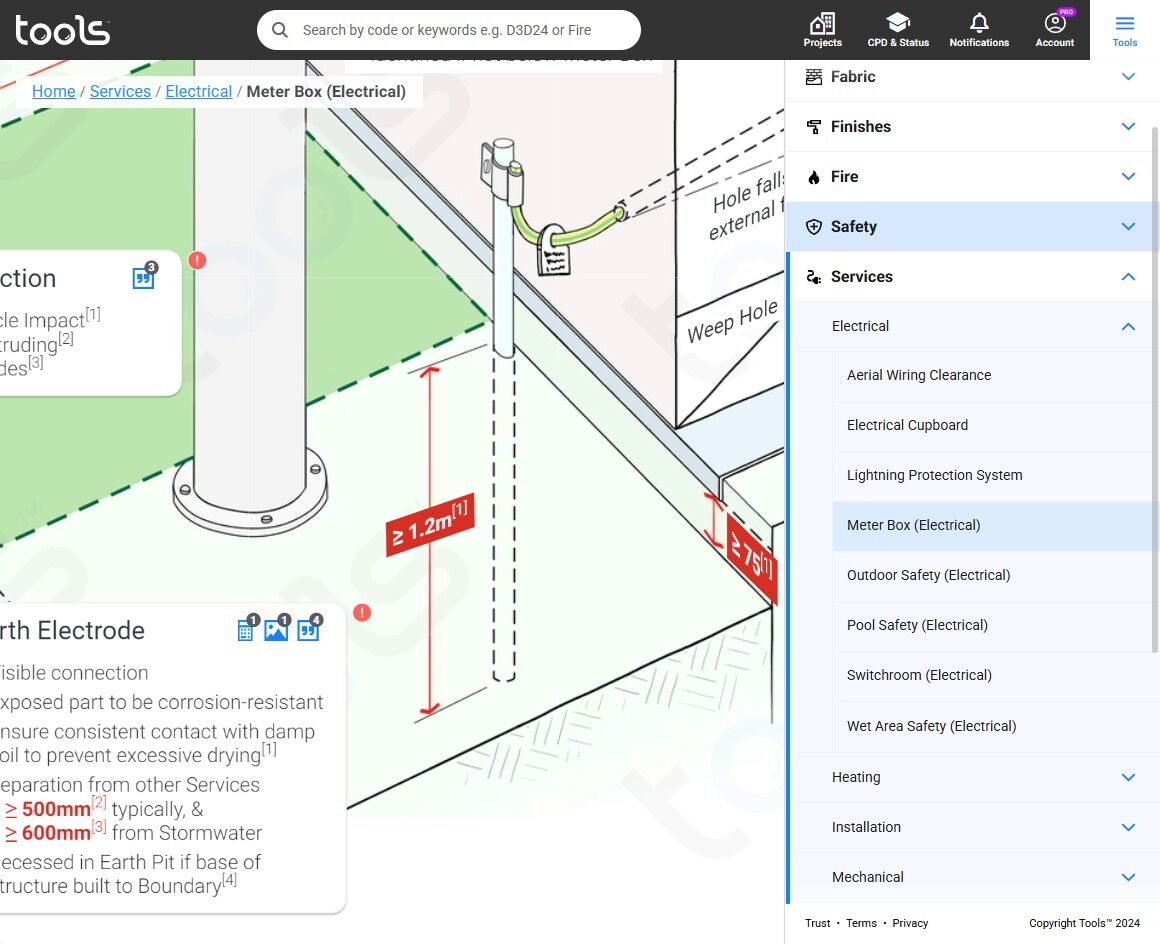Expand the Fire category chevron
Viewport: 1160px width, 944px height.
(x=1128, y=176)
